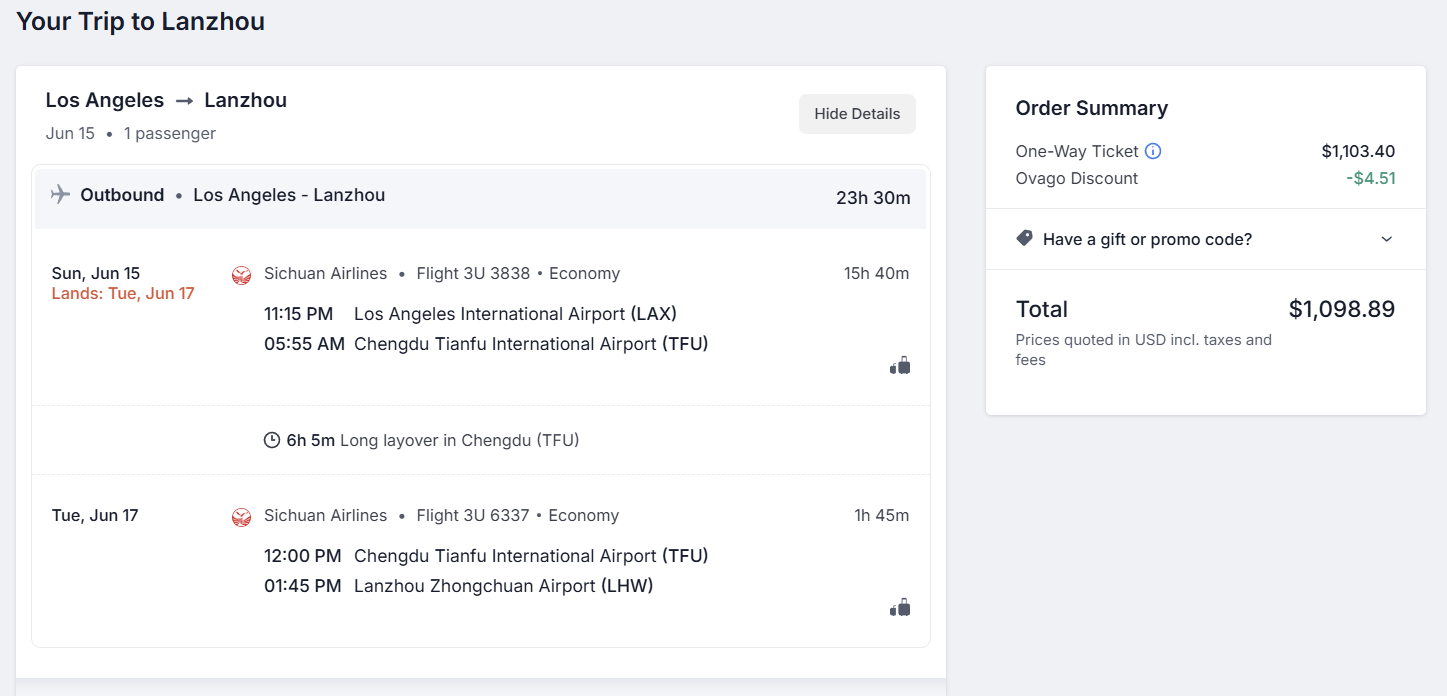The image size is (1447, 696).
Task: Hide the flight details
Action: click(x=857, y=114)
